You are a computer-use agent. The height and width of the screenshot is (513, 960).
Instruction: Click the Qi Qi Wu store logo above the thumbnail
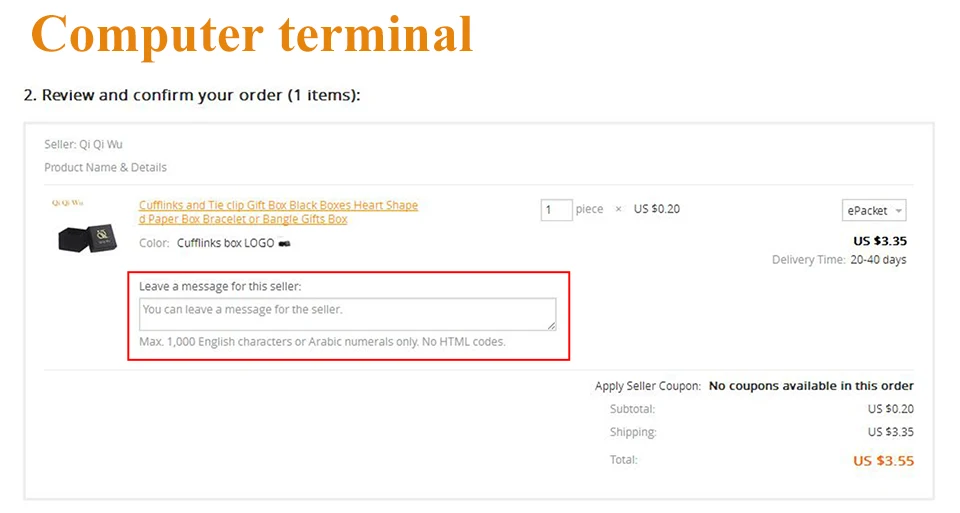coord(67,203)
